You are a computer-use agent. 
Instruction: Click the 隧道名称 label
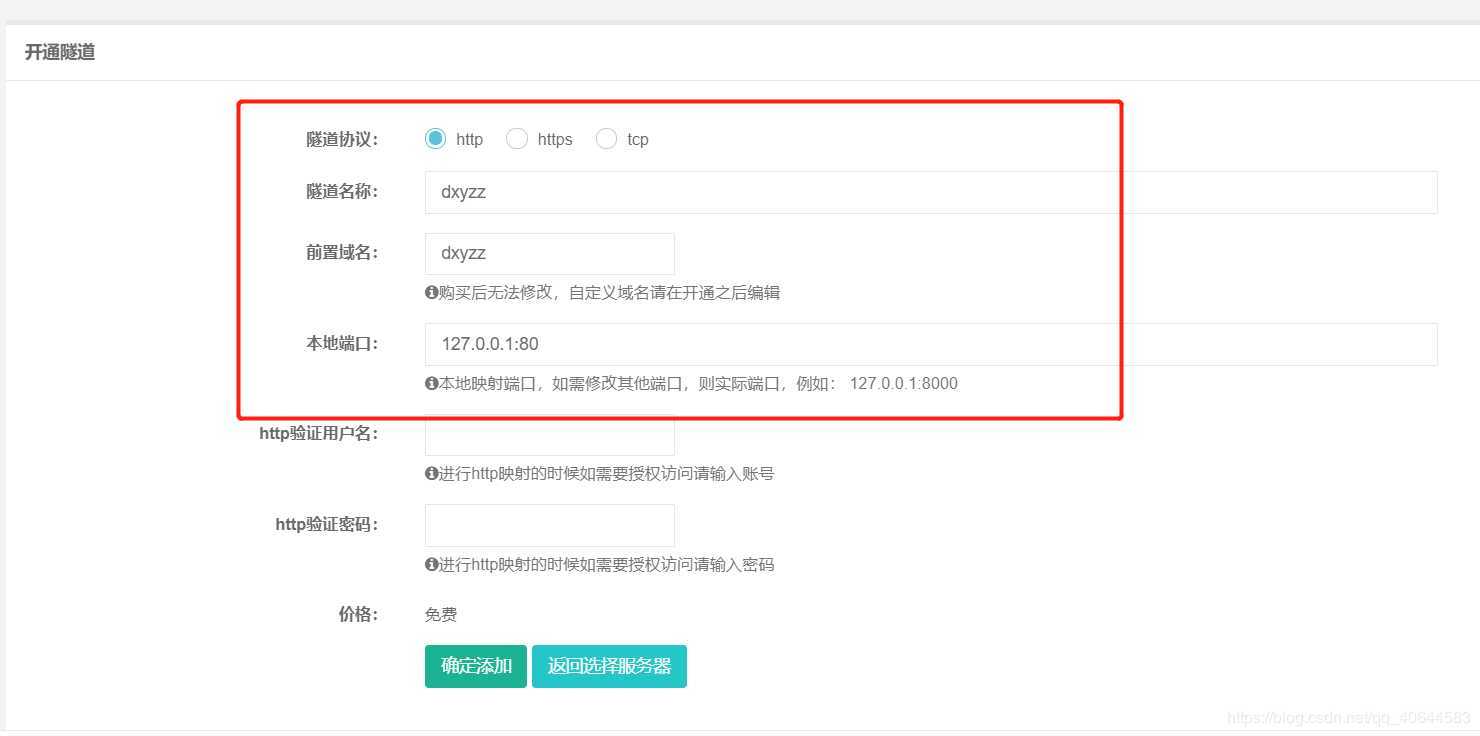[x=342, y=191]
